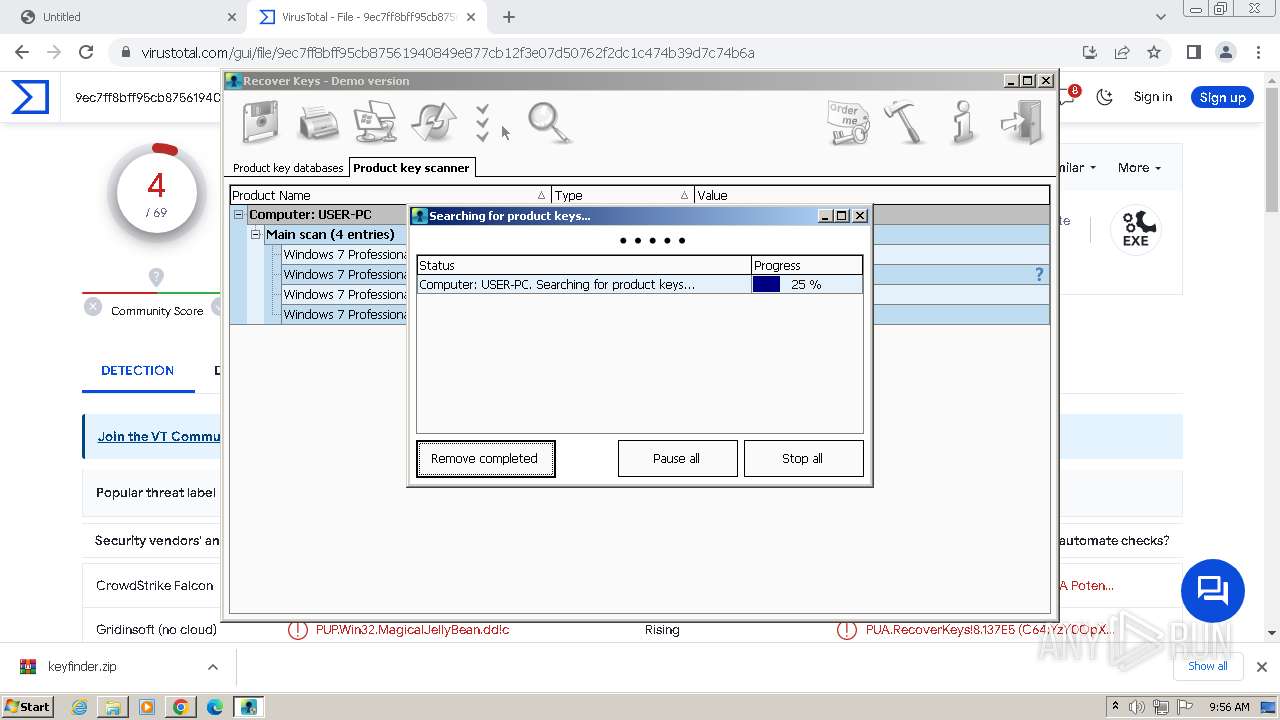This screenshot has height=720, width=1280.
Task: Click the Value column header
Action: 872,195
